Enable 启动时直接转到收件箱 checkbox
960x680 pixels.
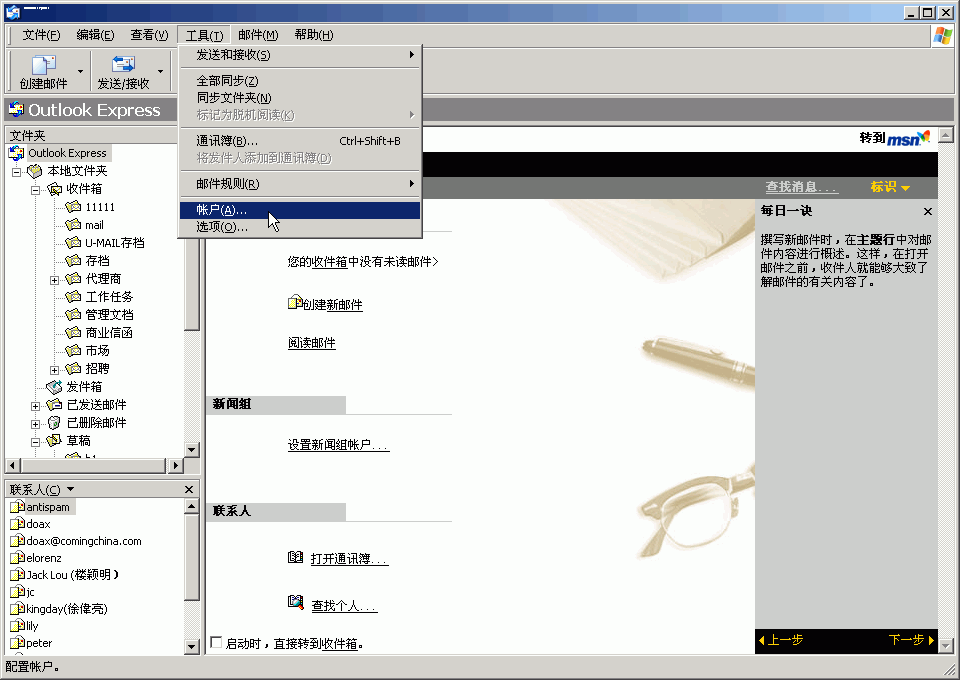click(216, 642)
